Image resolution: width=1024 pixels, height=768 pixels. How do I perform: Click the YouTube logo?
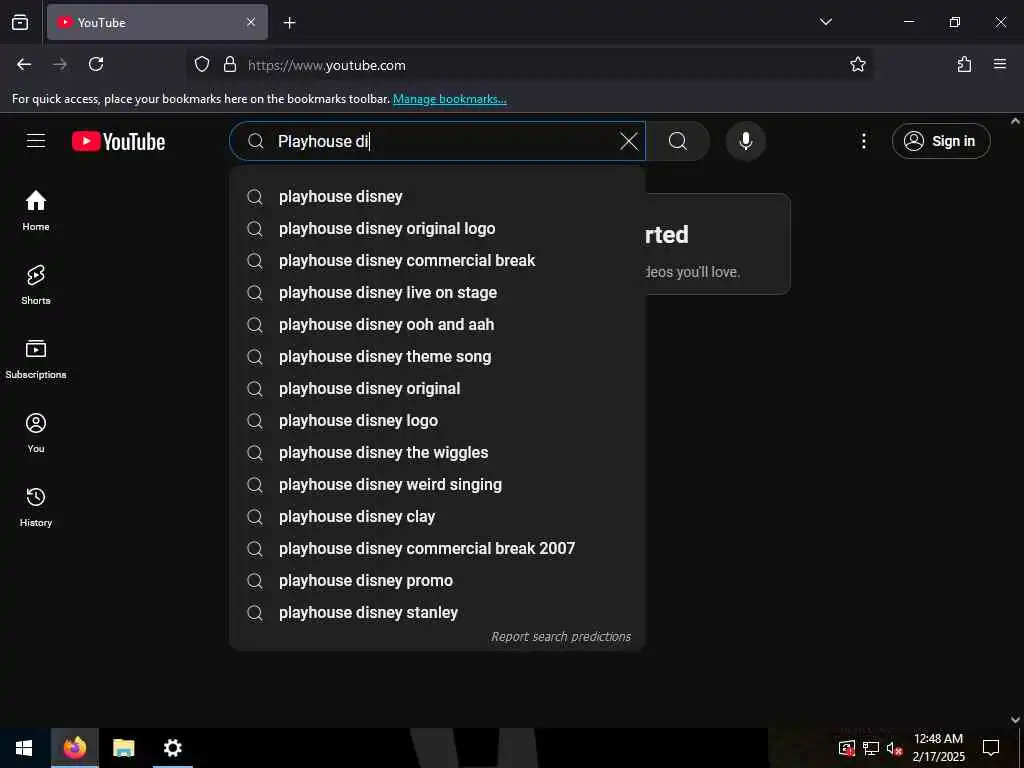pos(118,142)
